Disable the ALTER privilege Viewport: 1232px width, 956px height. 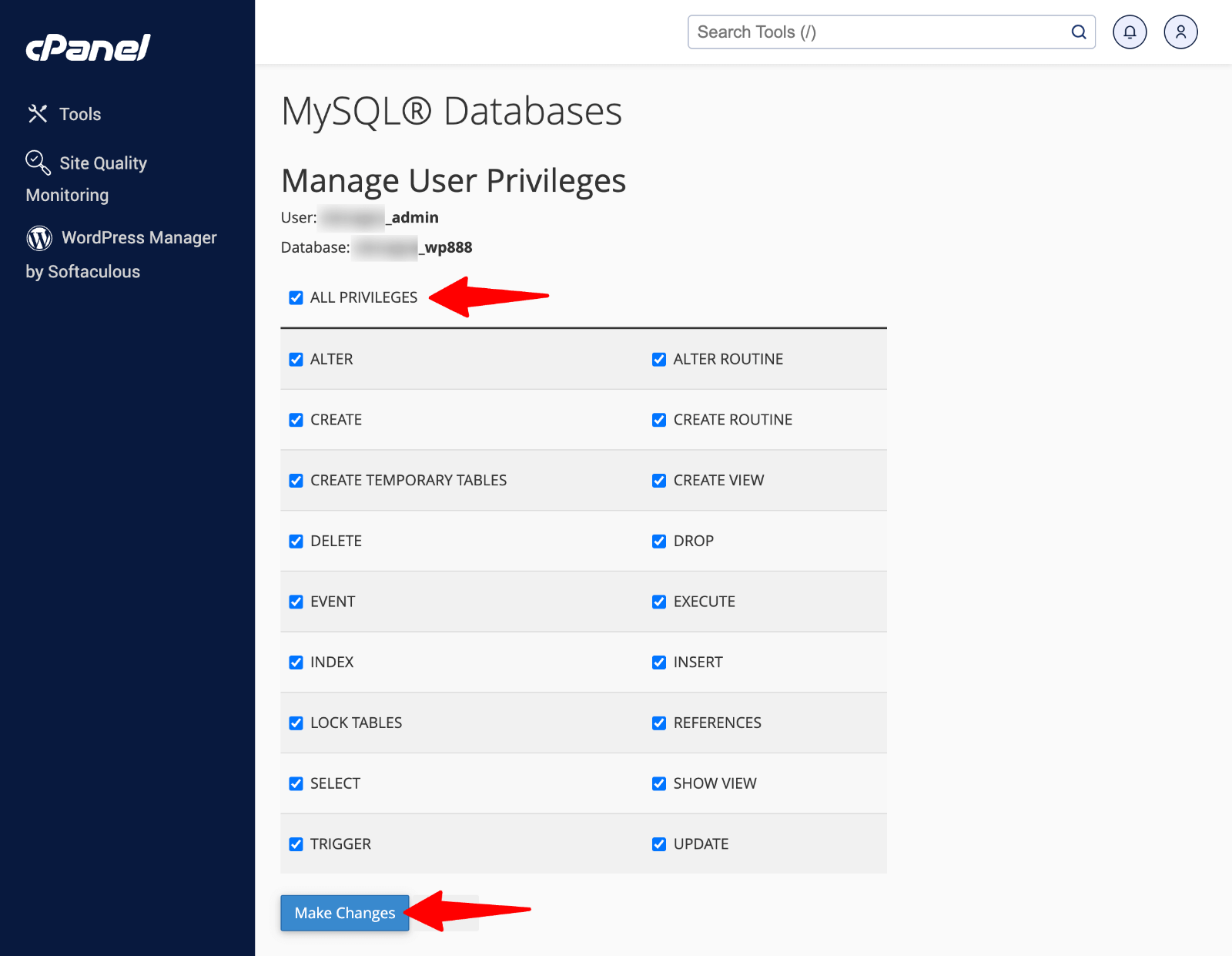pos(296,359)
